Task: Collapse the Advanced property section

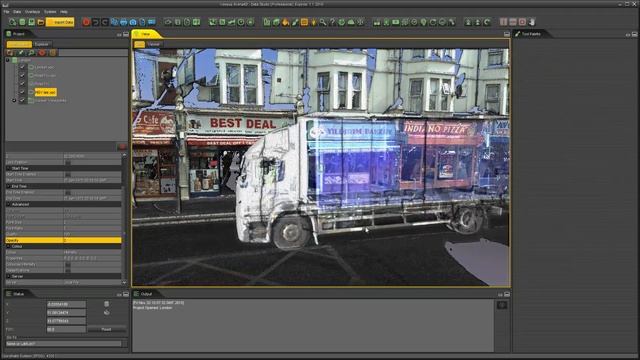Action: tap(9, 204)
